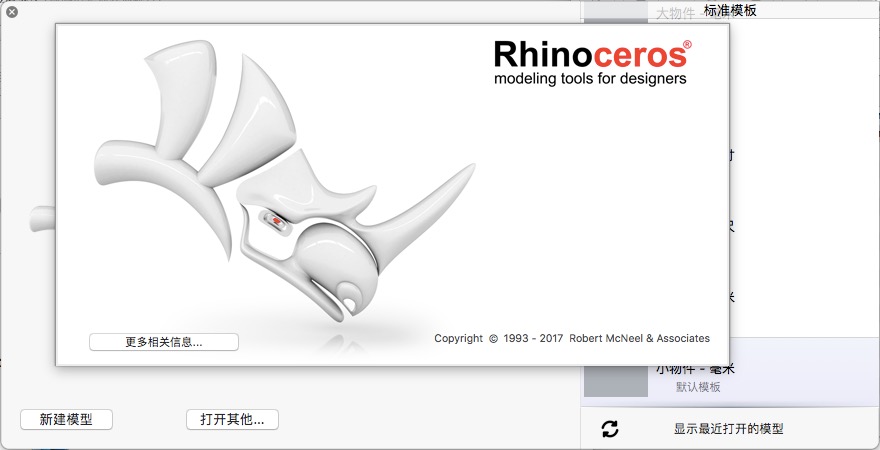This screenshot has height=450, width=880.
Task: Click the refresh arrows icon
Action: pos(610,429)
